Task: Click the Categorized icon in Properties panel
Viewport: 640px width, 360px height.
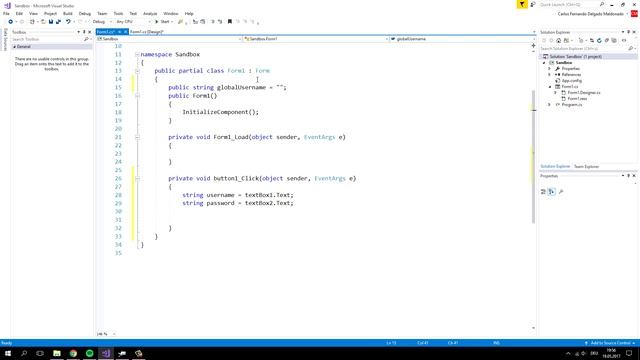Action: 543,191
